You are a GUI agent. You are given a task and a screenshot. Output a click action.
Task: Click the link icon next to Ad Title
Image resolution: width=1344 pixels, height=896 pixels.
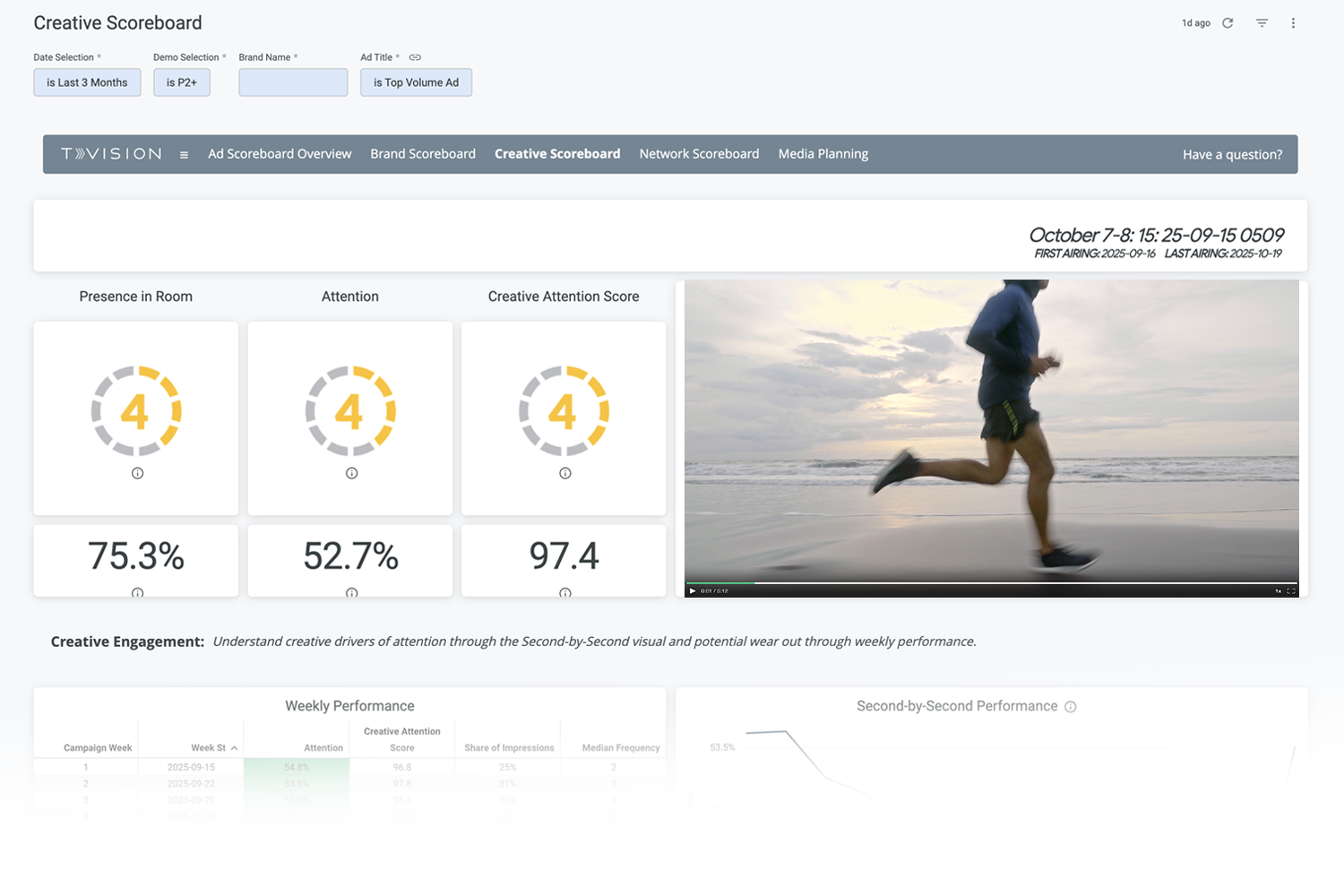pyautogui.click(x=415, y=57)
